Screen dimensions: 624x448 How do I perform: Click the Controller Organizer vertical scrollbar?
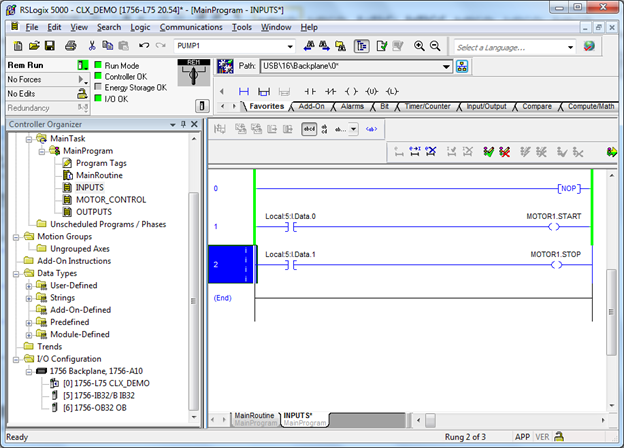coord(193,301)
